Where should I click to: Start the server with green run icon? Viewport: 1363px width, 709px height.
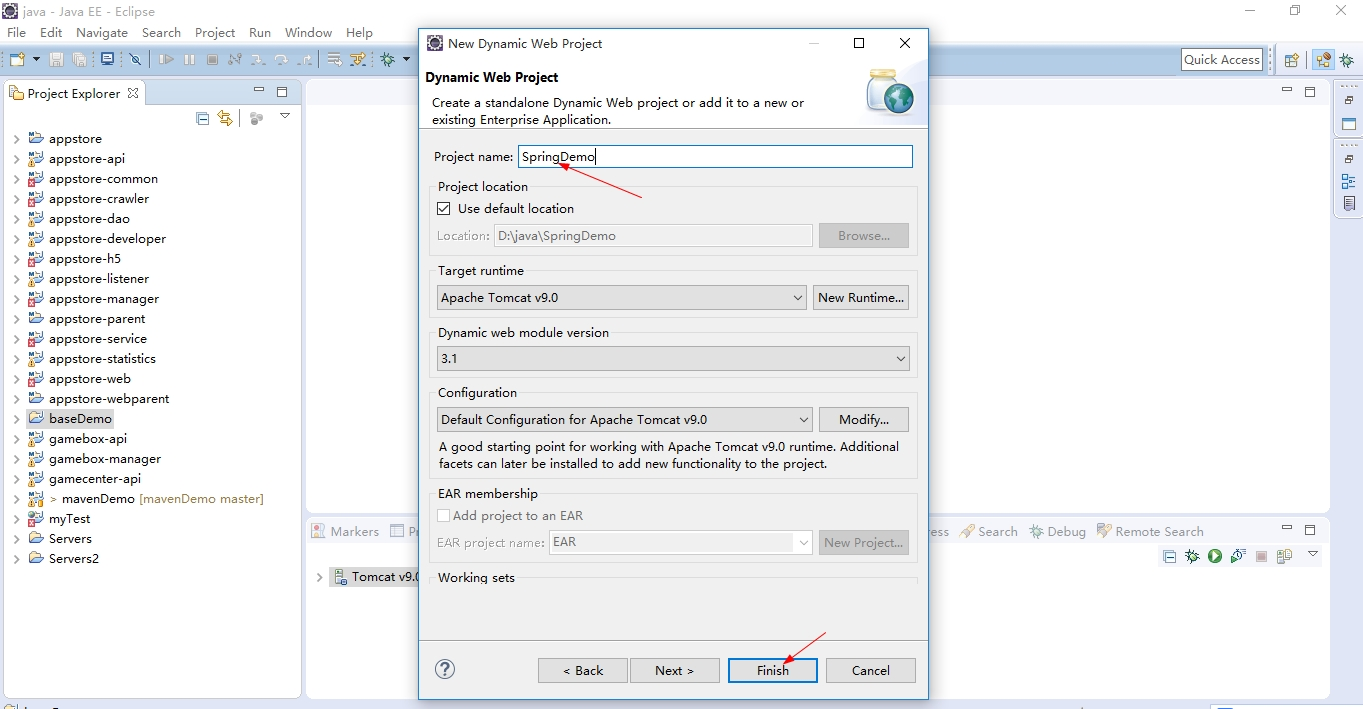point(1215,556)
